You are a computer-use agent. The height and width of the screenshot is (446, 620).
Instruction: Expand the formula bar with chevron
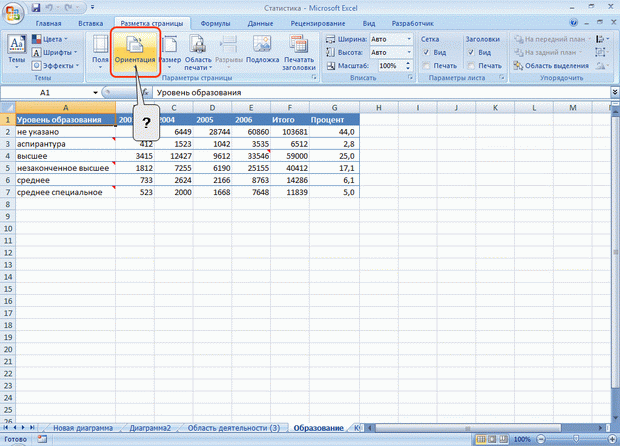coord(615,92)
